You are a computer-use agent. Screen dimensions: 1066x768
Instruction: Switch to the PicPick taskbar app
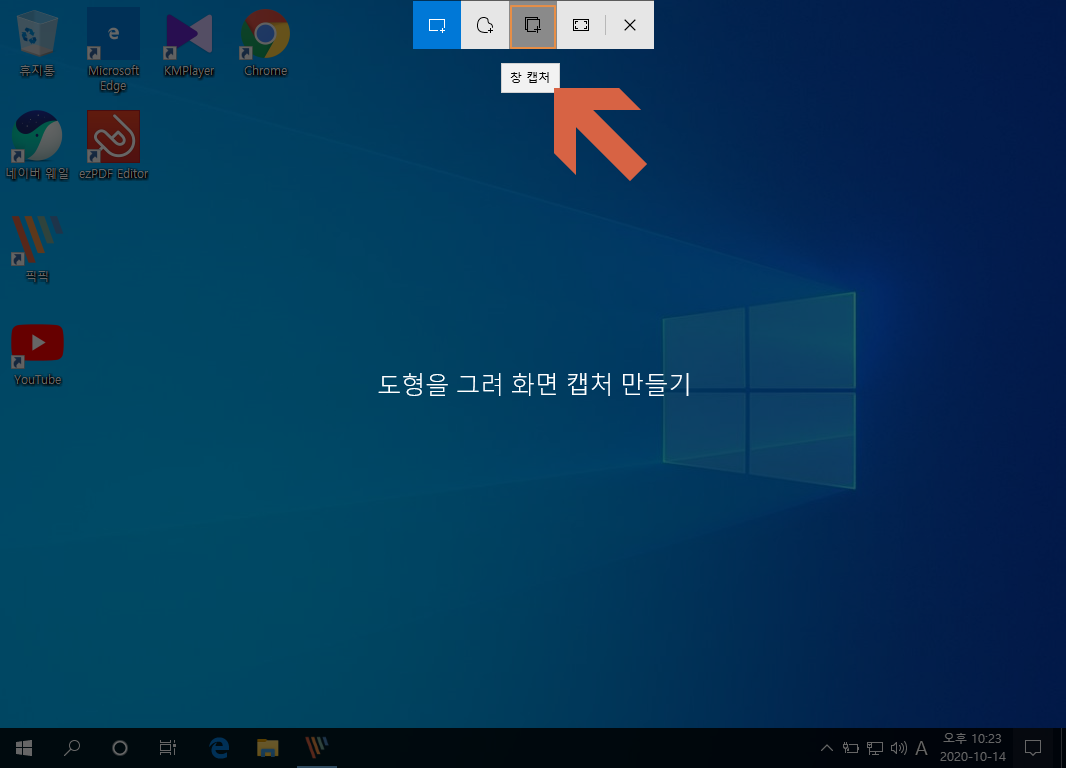click(317, 748)
